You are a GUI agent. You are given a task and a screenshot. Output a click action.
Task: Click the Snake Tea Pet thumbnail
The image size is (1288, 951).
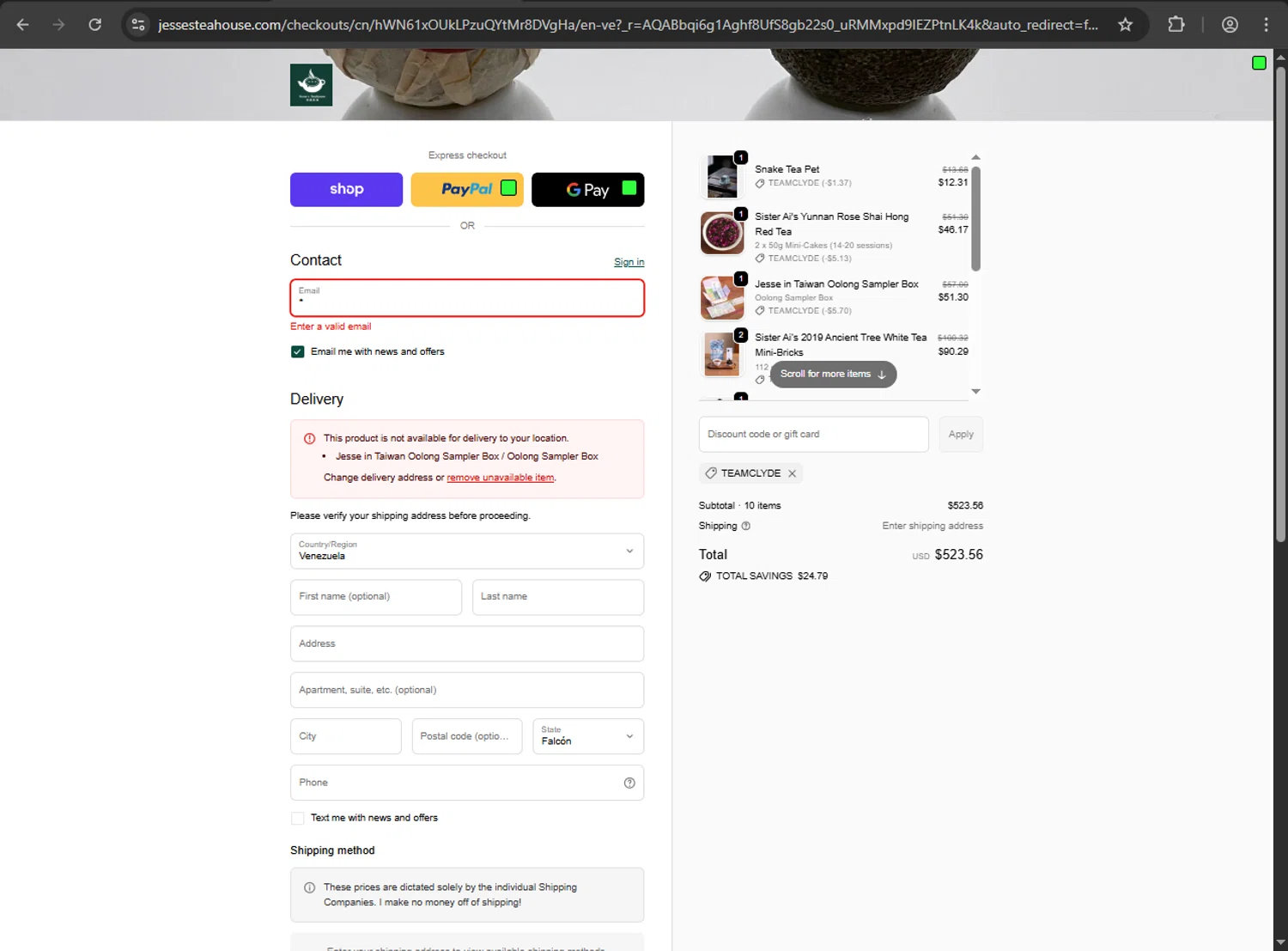pos(722,176)
